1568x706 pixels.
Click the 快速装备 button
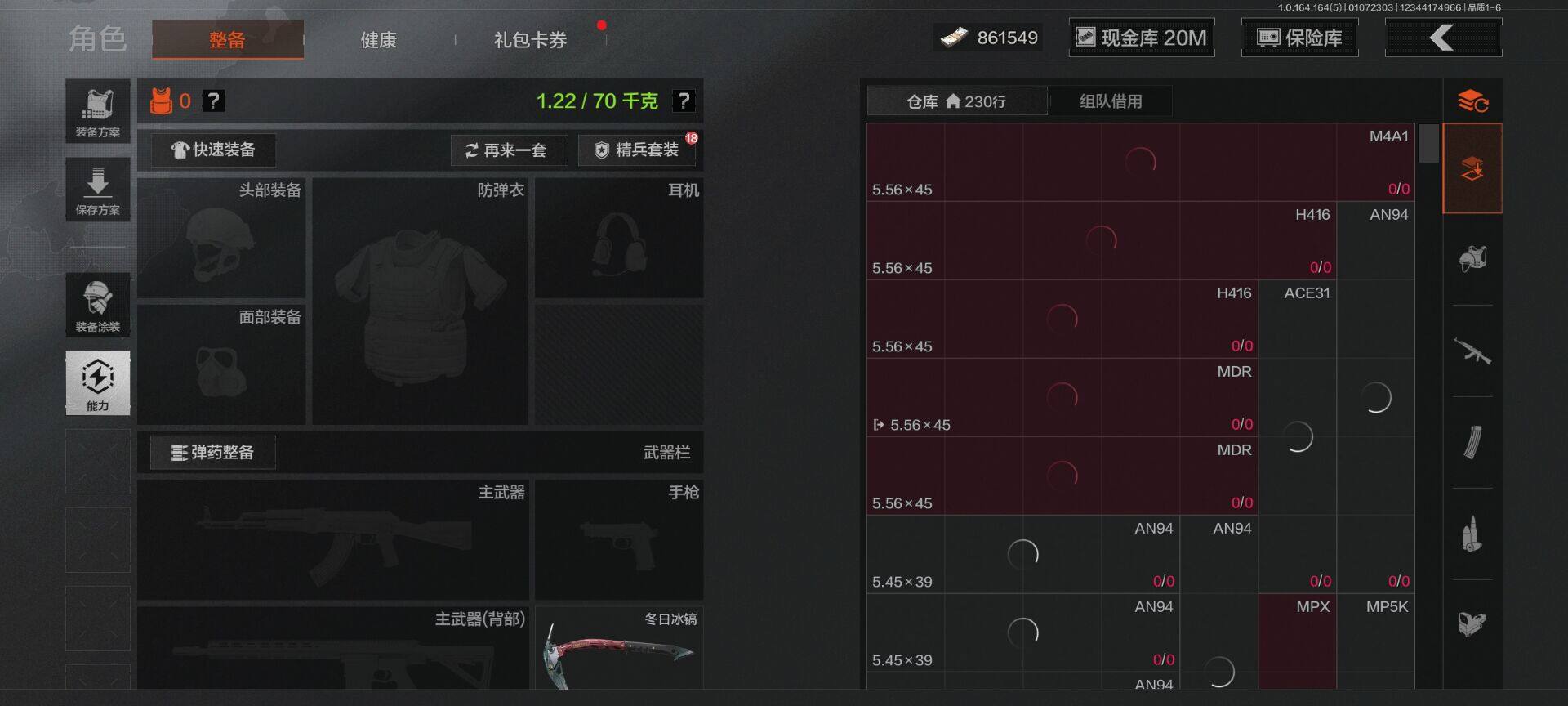point(213,150)
